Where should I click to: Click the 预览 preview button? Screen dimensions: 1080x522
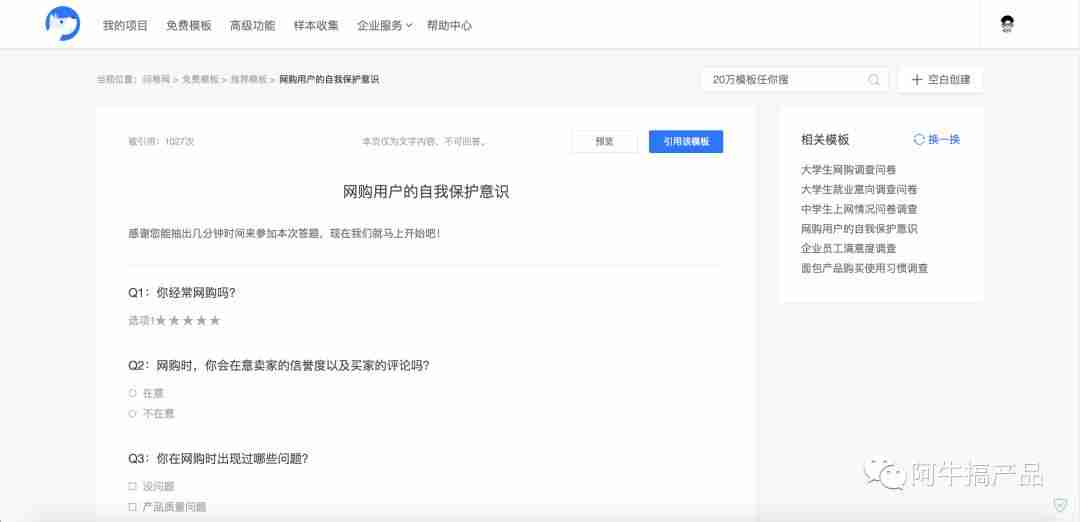(x=605, y=142)
